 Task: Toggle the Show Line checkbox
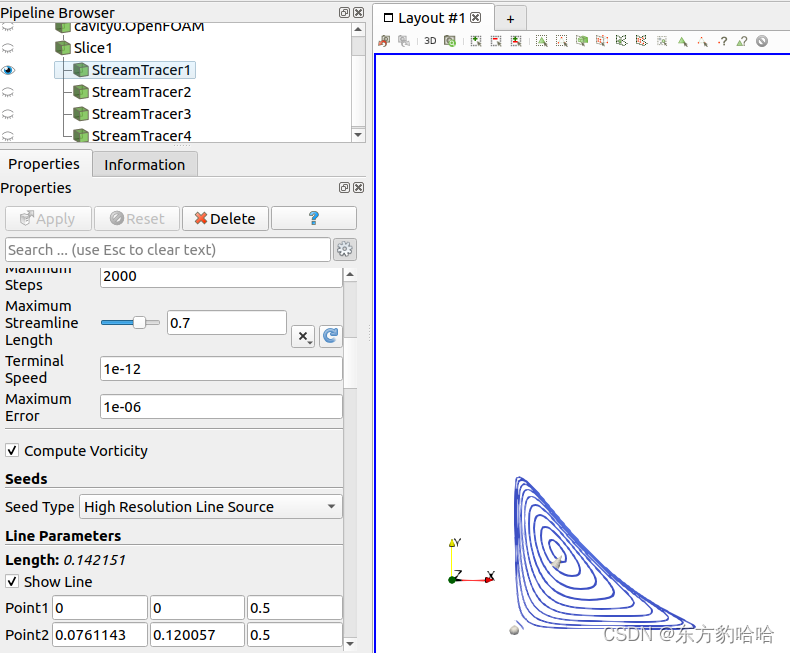[x=12, y=581]
